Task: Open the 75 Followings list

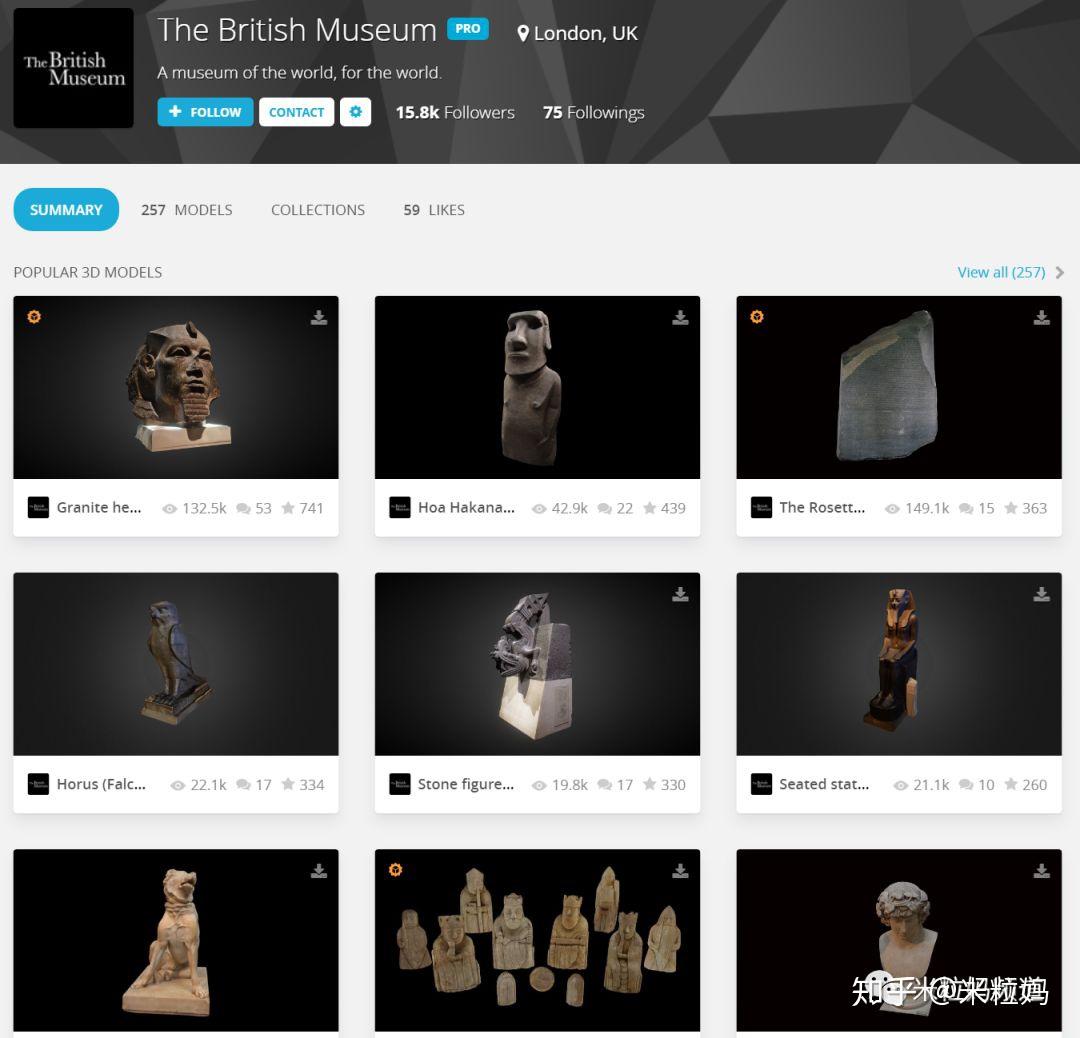Action: pos(594,112)
